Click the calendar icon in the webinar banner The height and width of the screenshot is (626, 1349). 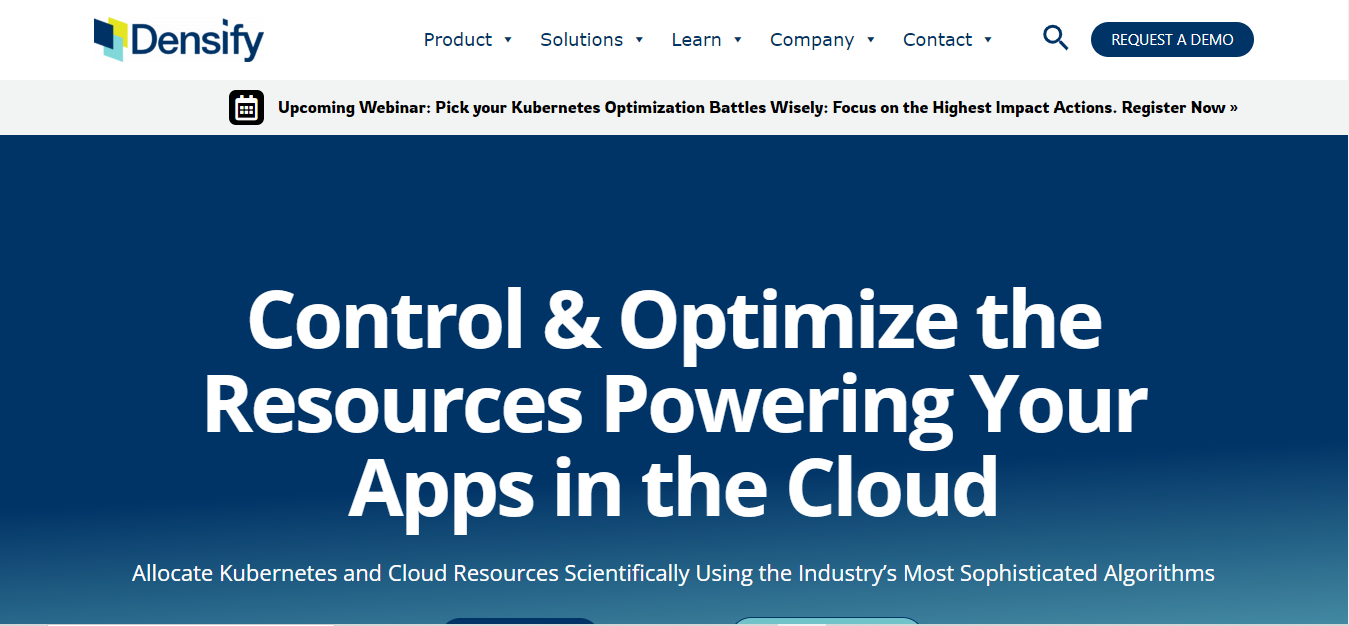point(246,107)
